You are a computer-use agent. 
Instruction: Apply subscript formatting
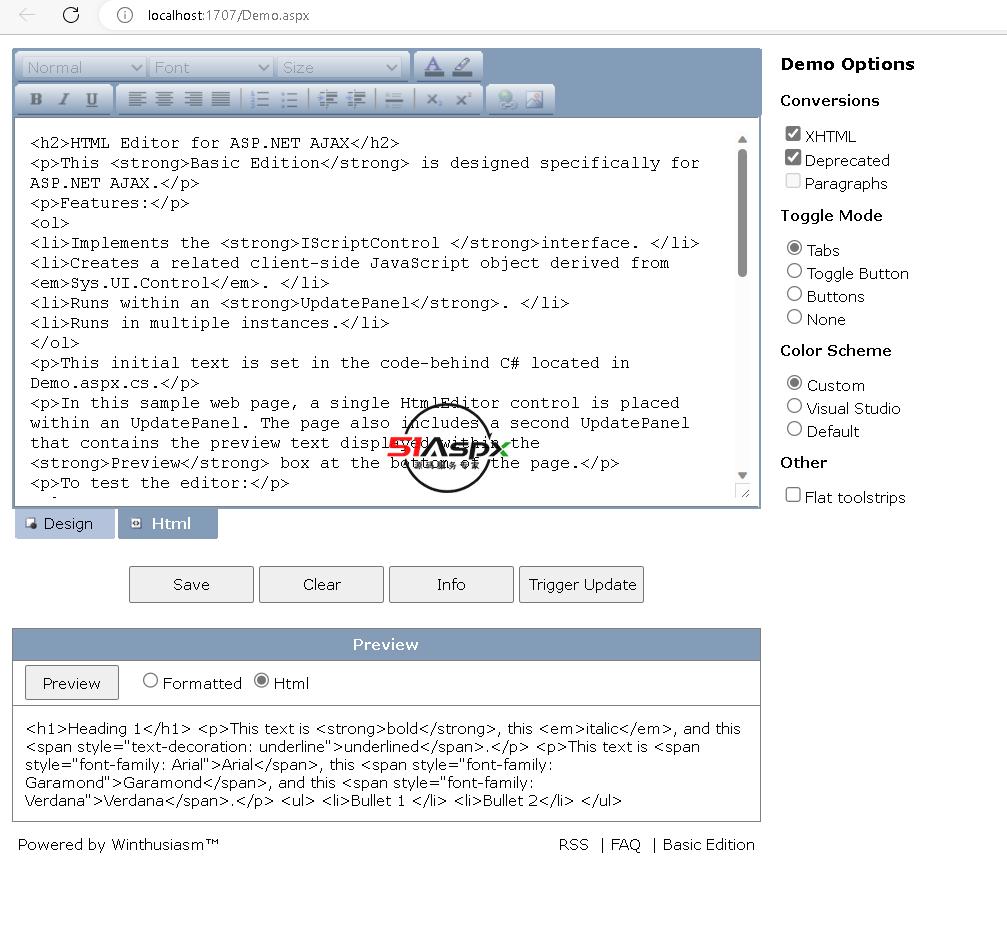click(x=433, y=100)
